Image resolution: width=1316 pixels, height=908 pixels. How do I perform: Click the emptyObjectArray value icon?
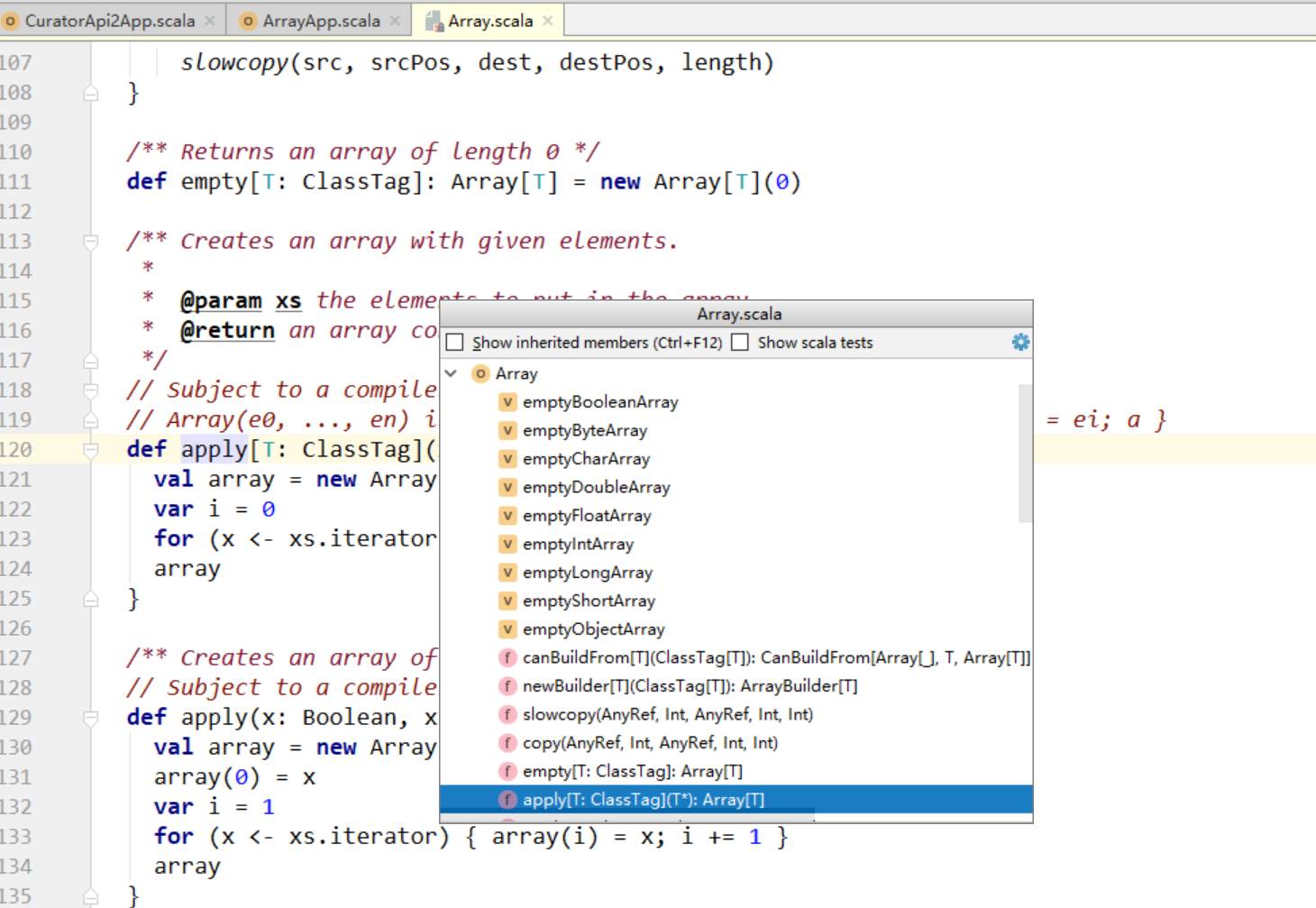coord(507,629)
